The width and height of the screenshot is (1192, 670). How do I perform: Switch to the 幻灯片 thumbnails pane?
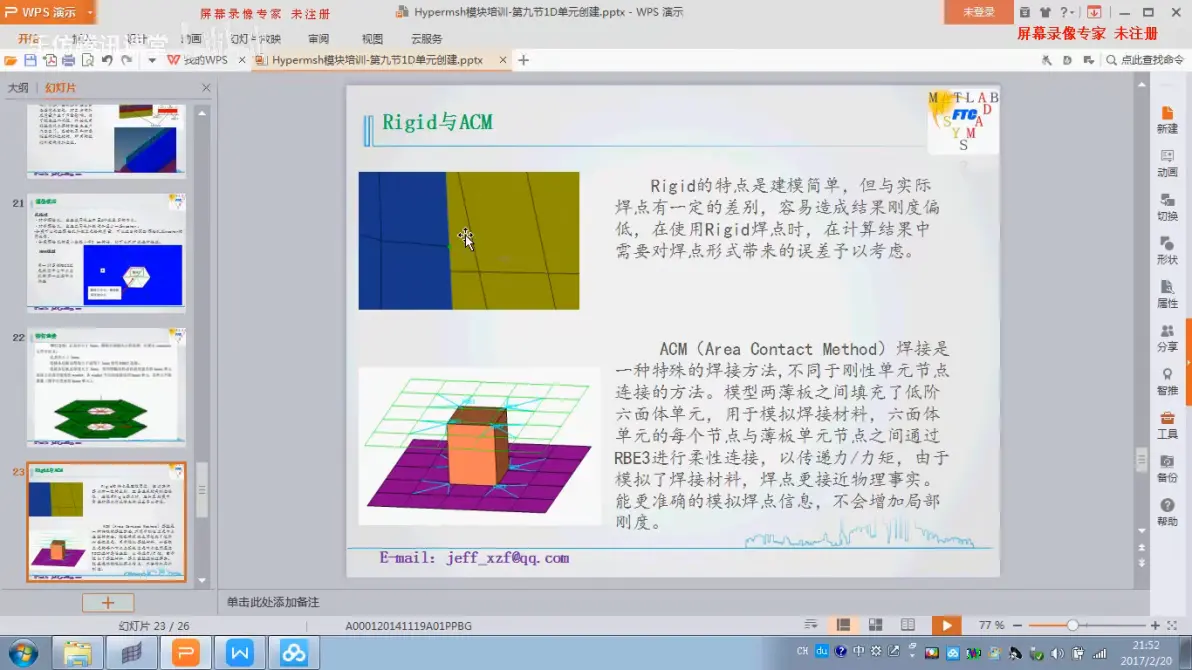coord(60,88)
